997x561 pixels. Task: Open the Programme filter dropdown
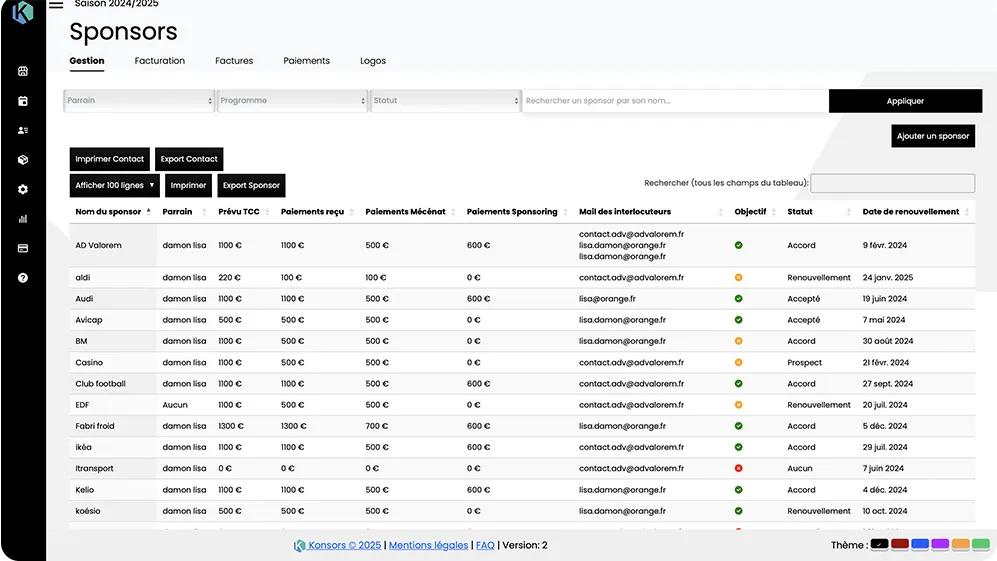(x=292, y=100)
